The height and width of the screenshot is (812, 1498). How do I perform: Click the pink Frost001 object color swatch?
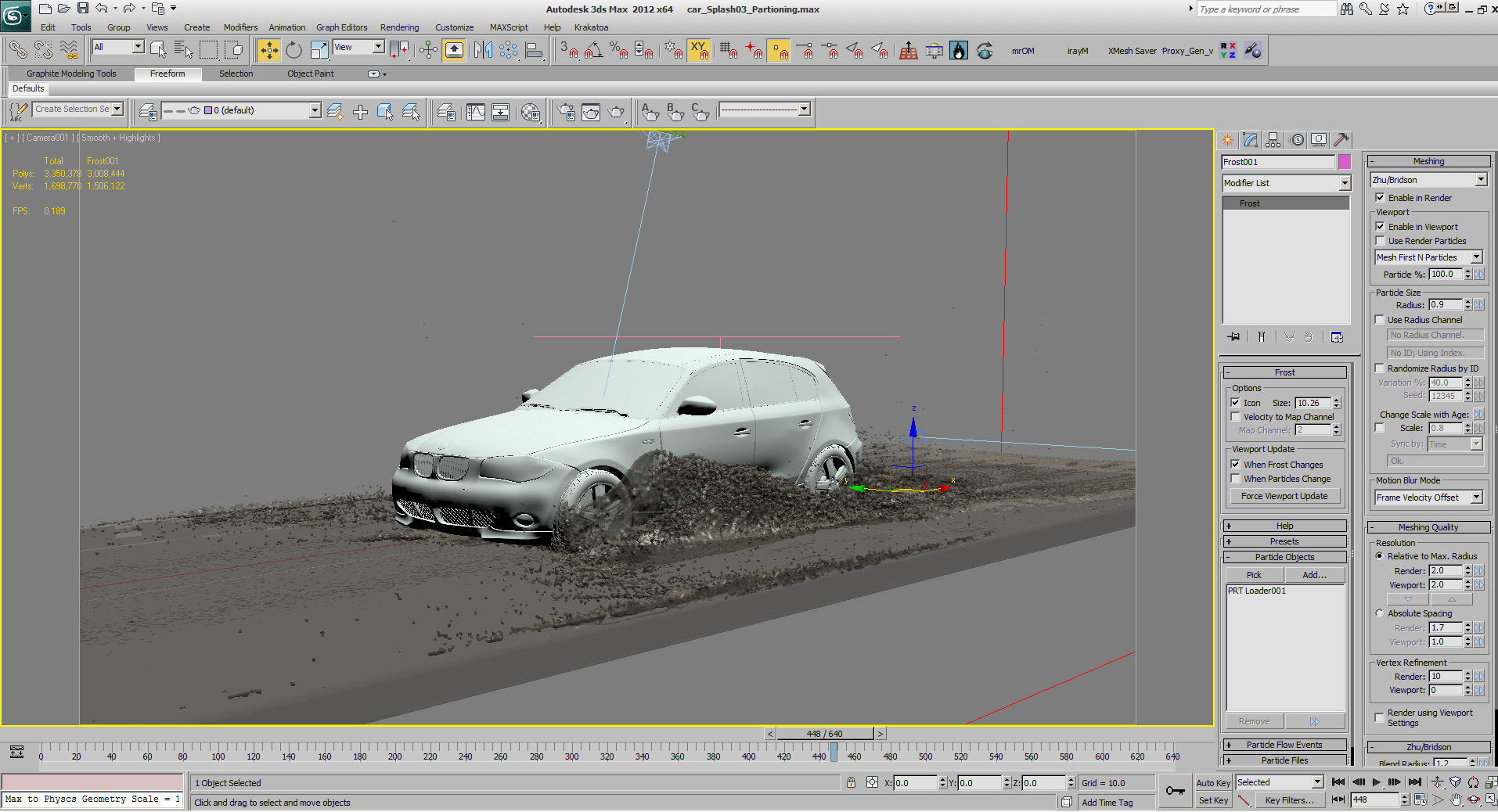point(1345,162)
